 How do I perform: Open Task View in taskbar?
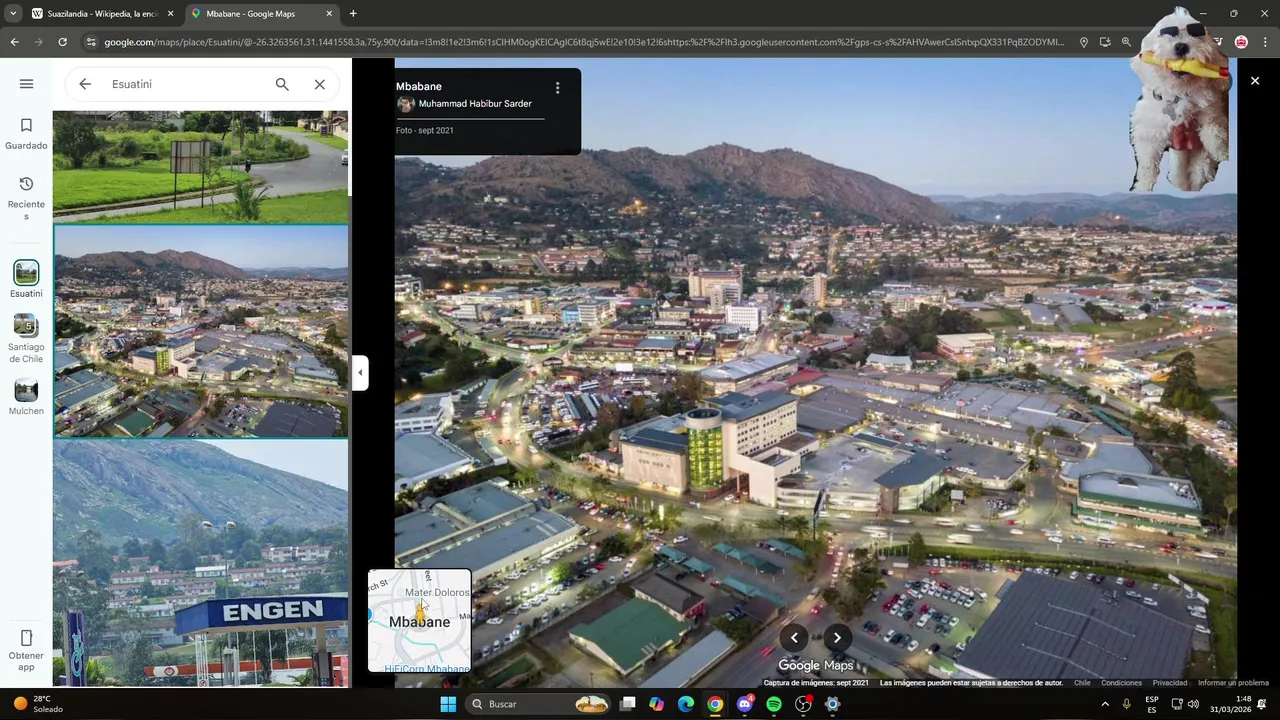coord(627,704)
